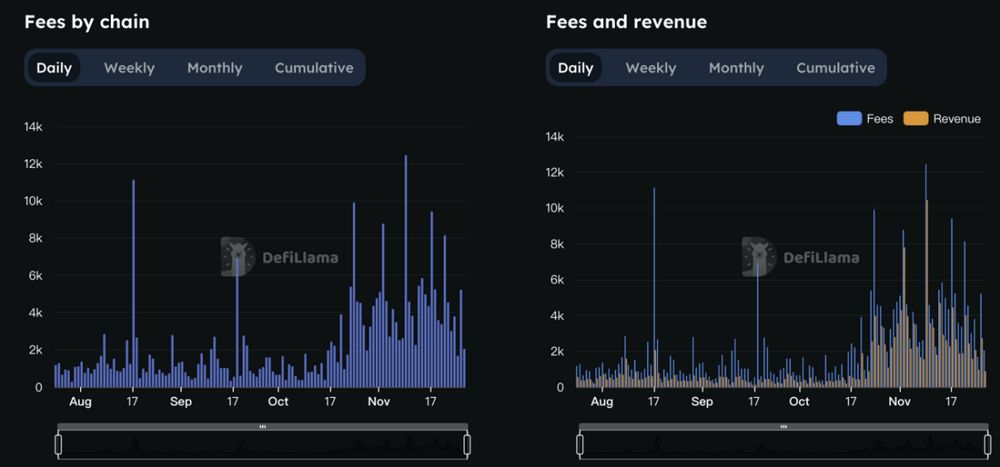Click the grip bar above Fees by chain range selector

click(x=262, y=426)
